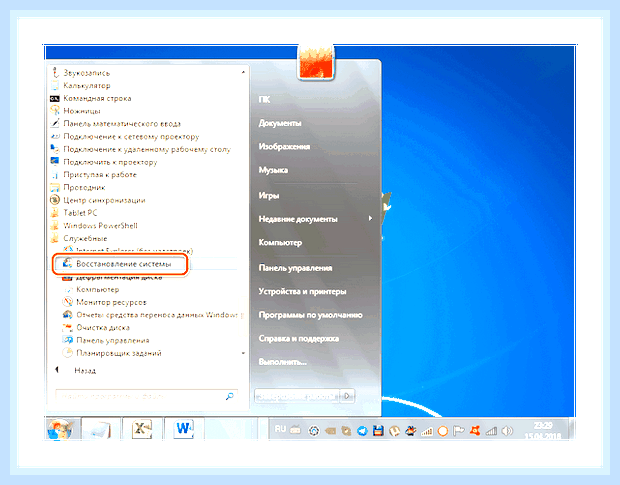Open Документы in the right pane
The height and width of the screenshot is (485, 620).
(x=280, y=123)
